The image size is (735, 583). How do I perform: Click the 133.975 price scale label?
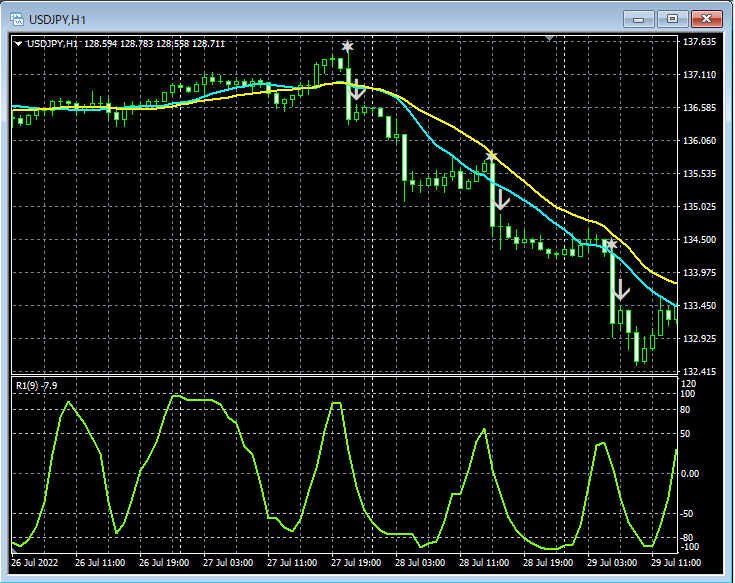pyautogui.click(x=699, y=273)
